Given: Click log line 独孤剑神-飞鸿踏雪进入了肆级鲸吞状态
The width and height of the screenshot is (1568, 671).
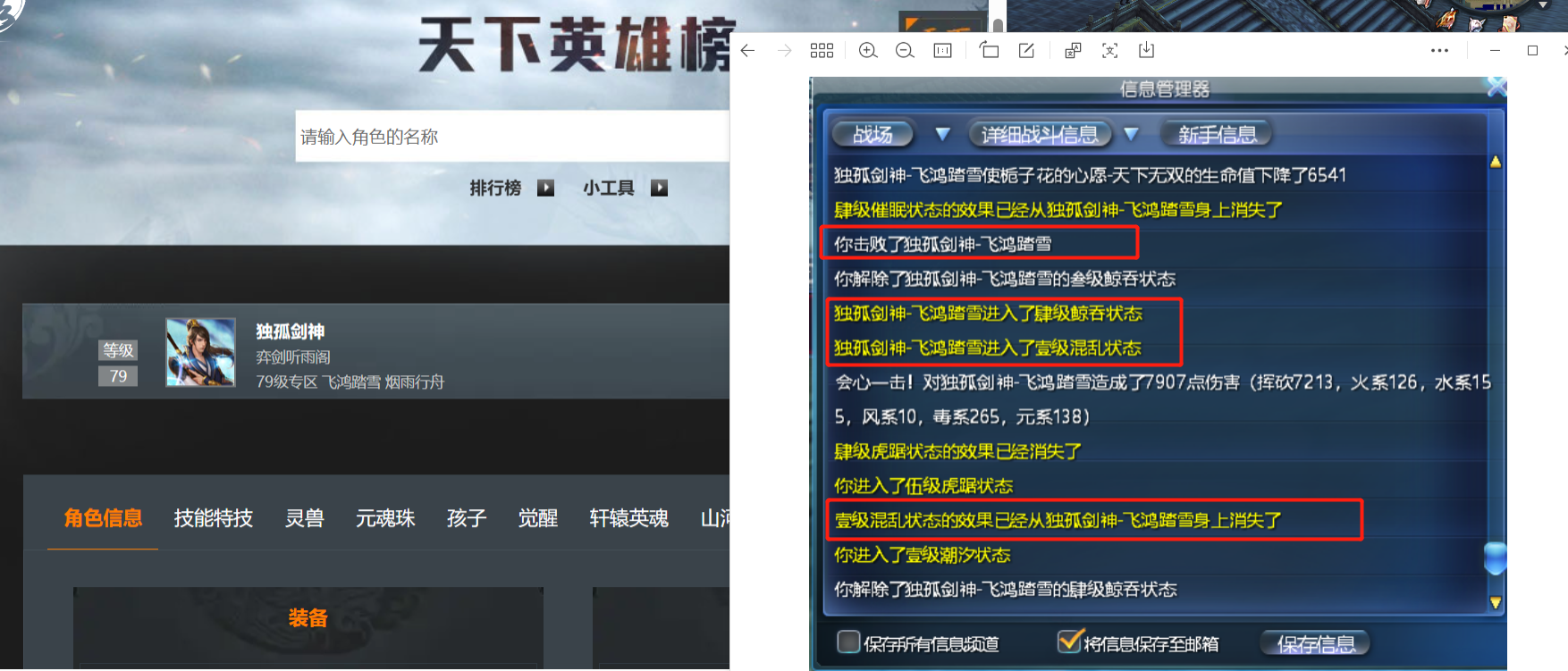Looking at the screenshot, I should [988, 314].
